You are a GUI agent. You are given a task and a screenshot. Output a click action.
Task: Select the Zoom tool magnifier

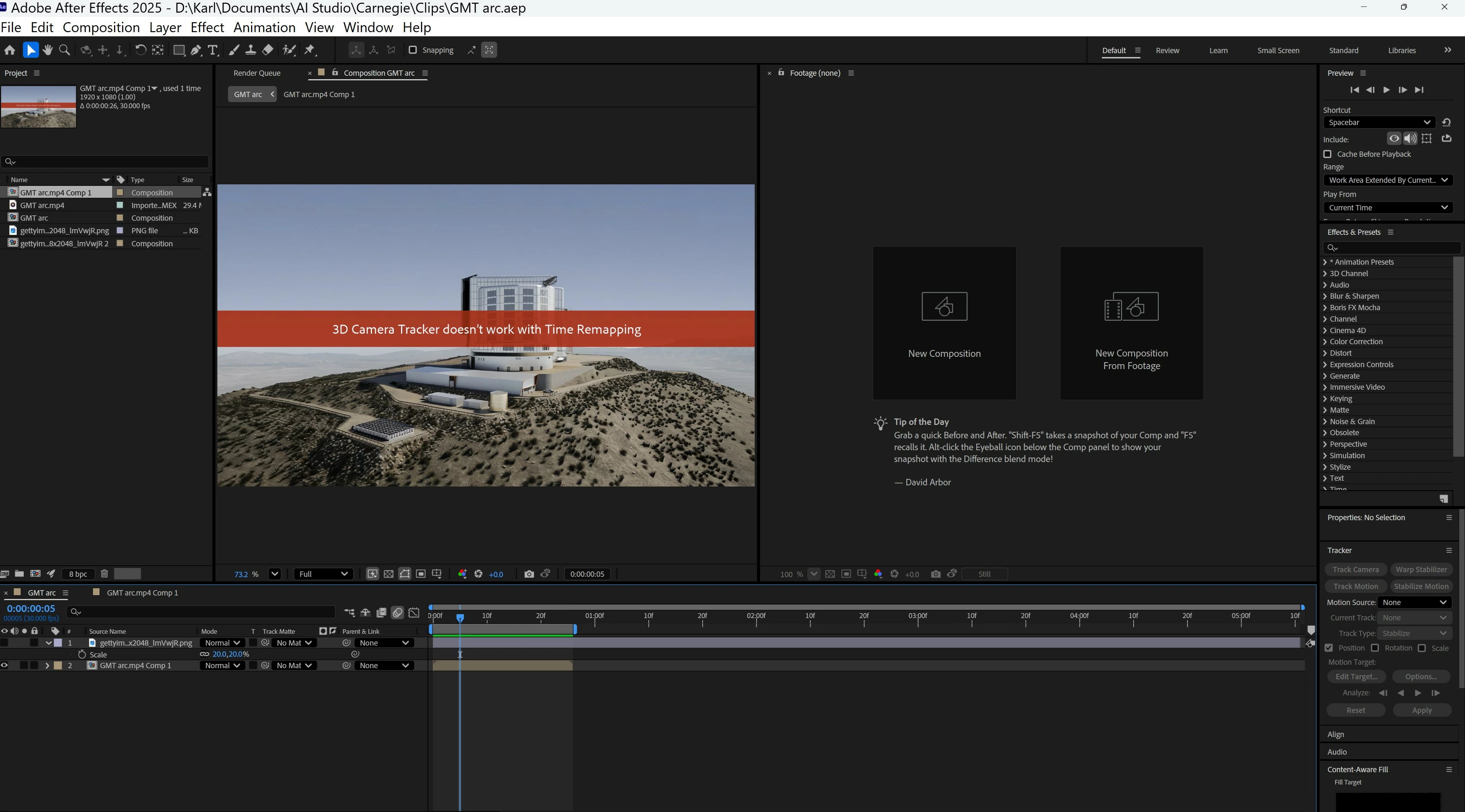point(65,50)
